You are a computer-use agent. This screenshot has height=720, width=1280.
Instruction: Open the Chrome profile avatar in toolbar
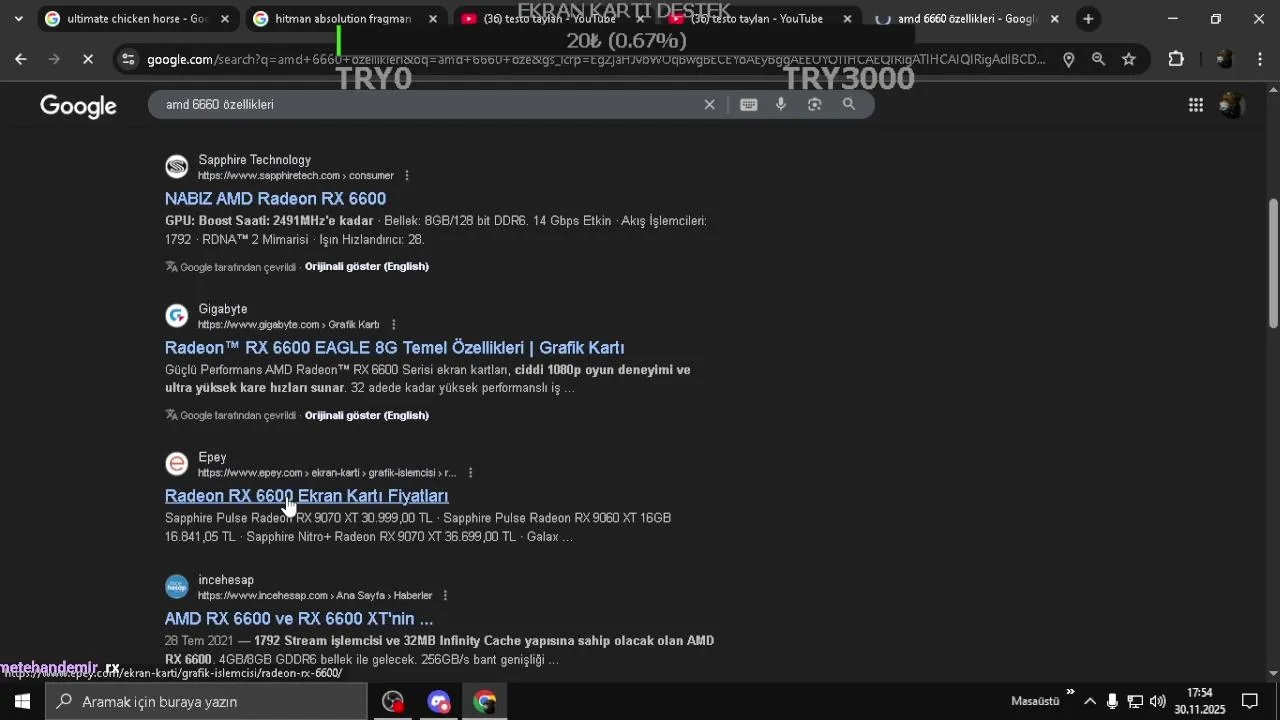tap(1224, 59)
